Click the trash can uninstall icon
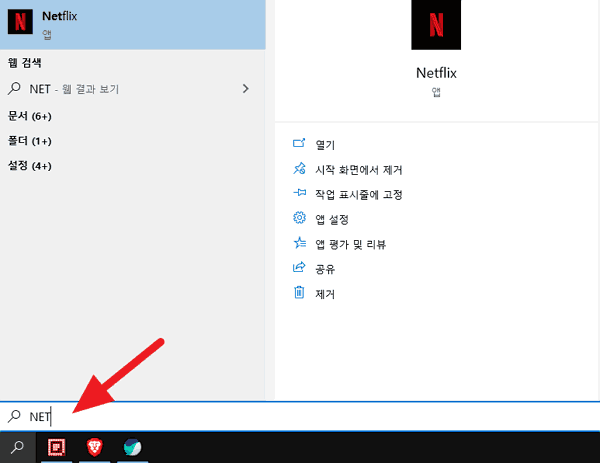This screenshot has width=600, height=463. tap(299, 292)
